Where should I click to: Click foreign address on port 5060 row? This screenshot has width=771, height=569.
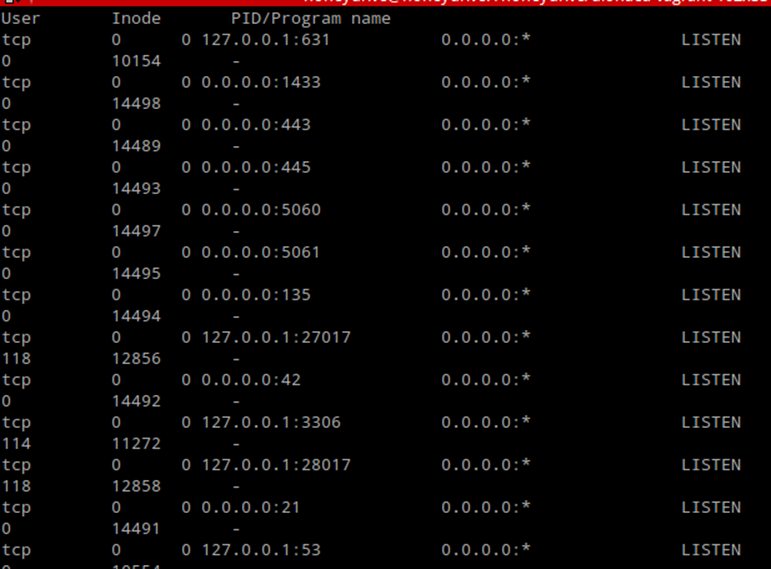[x=486, y=210]
